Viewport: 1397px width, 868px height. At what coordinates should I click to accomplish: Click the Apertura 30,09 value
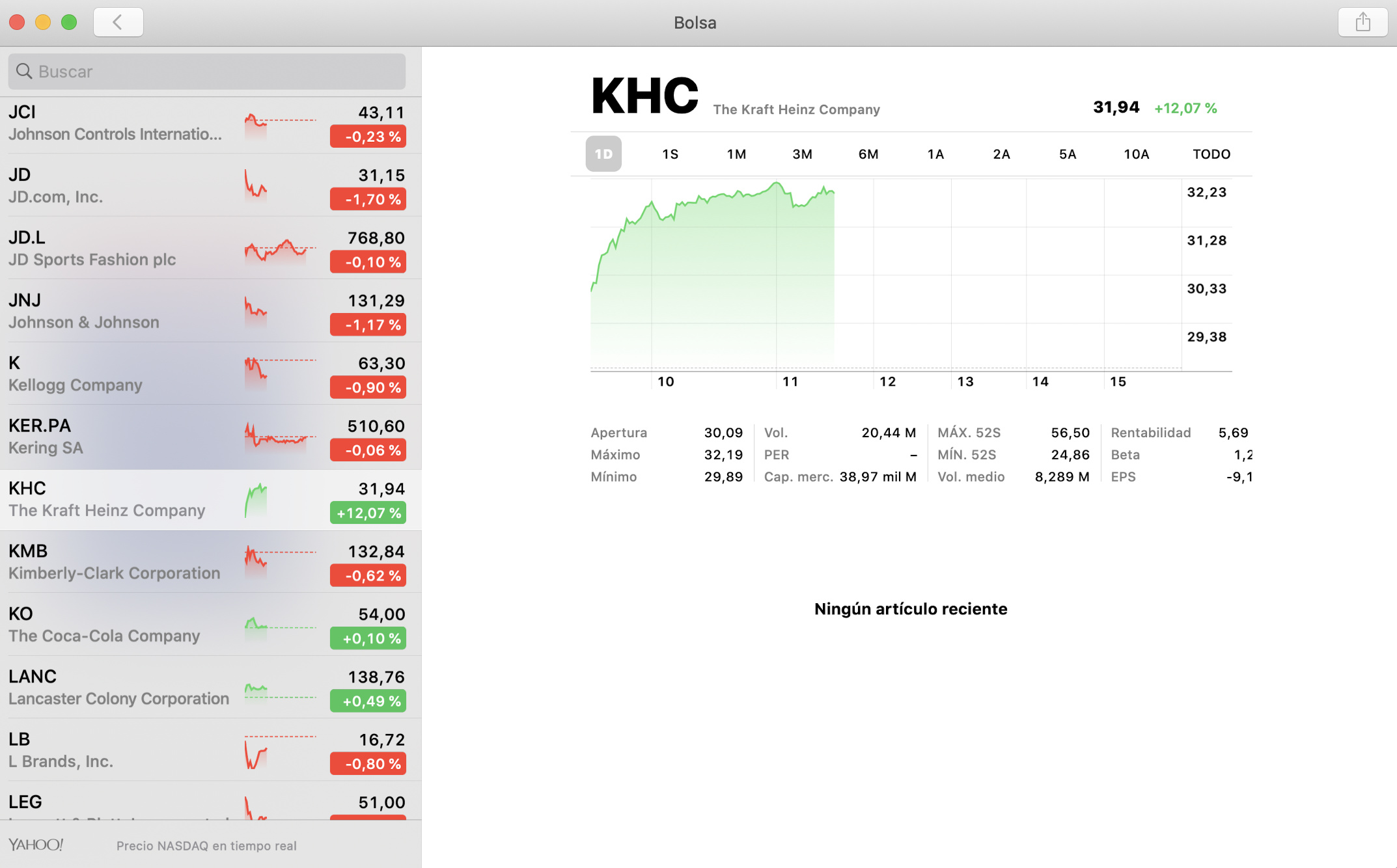[x=723, y=433]
